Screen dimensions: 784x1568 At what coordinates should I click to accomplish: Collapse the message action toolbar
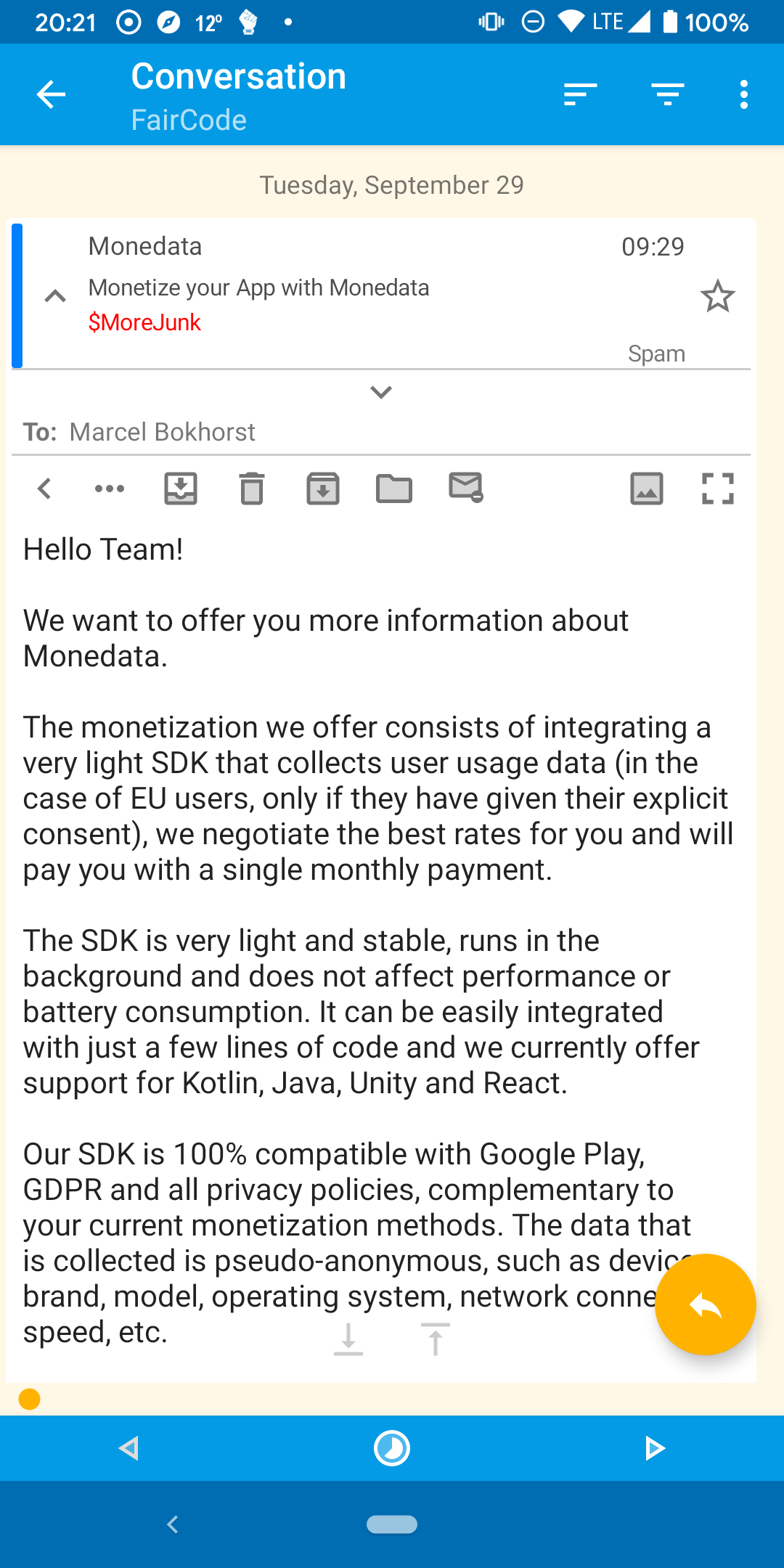44,489
